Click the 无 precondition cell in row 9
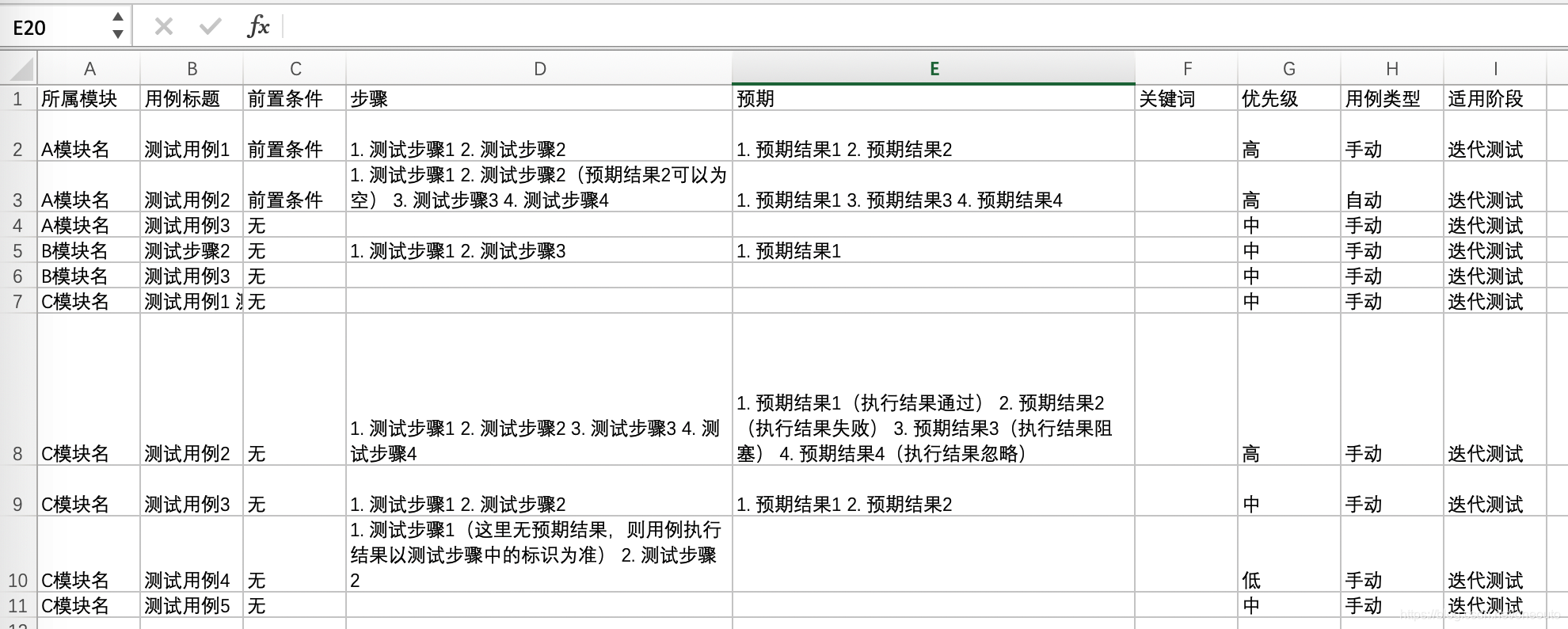 tap(295, 491)
